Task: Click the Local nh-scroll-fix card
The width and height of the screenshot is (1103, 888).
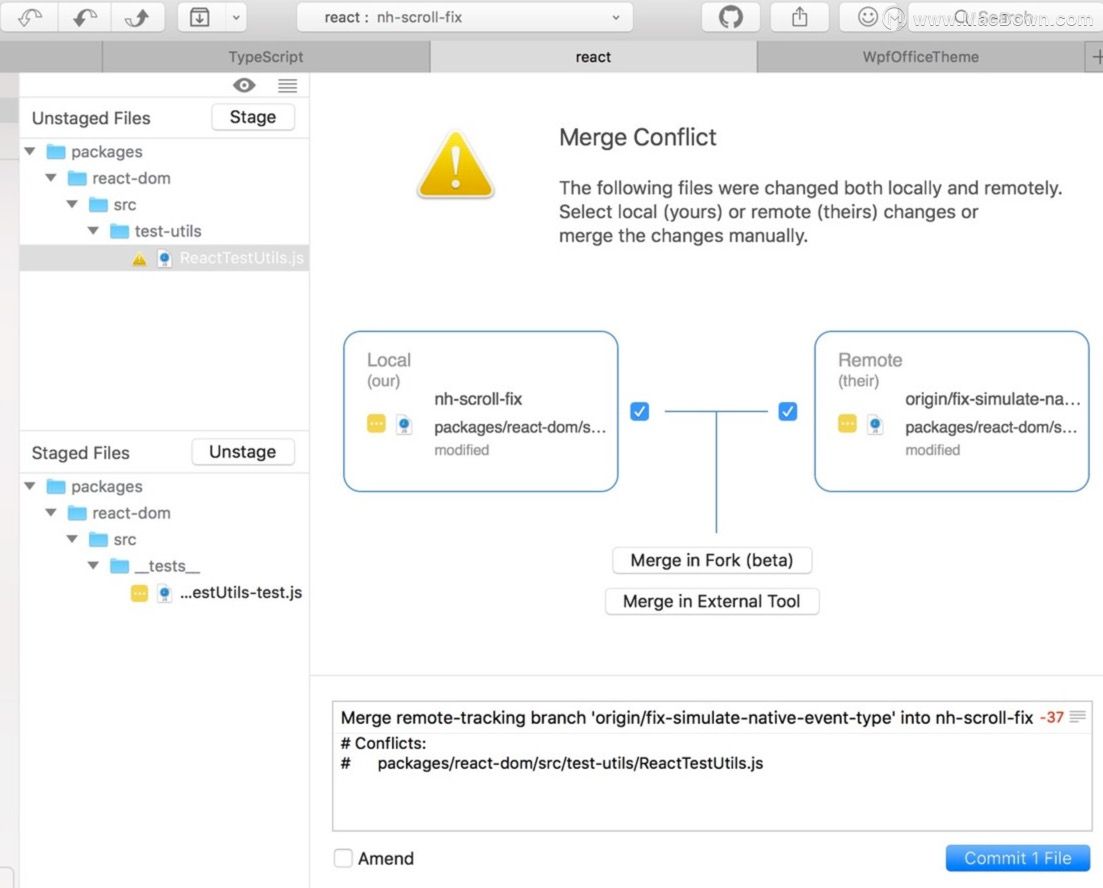Action: (x=480, y=412)
